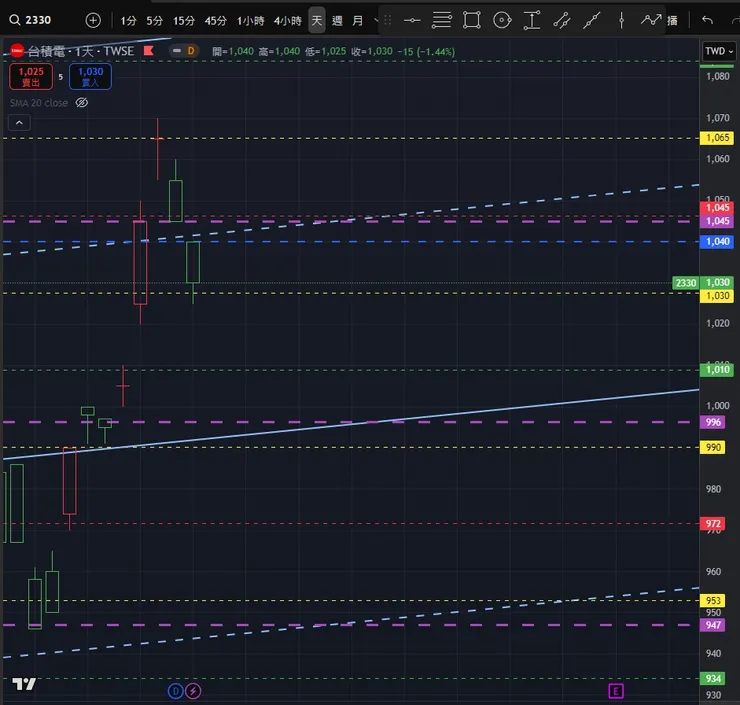Select the yellow 1,065 price label
The image size is (740, 705).
[717, 138]
